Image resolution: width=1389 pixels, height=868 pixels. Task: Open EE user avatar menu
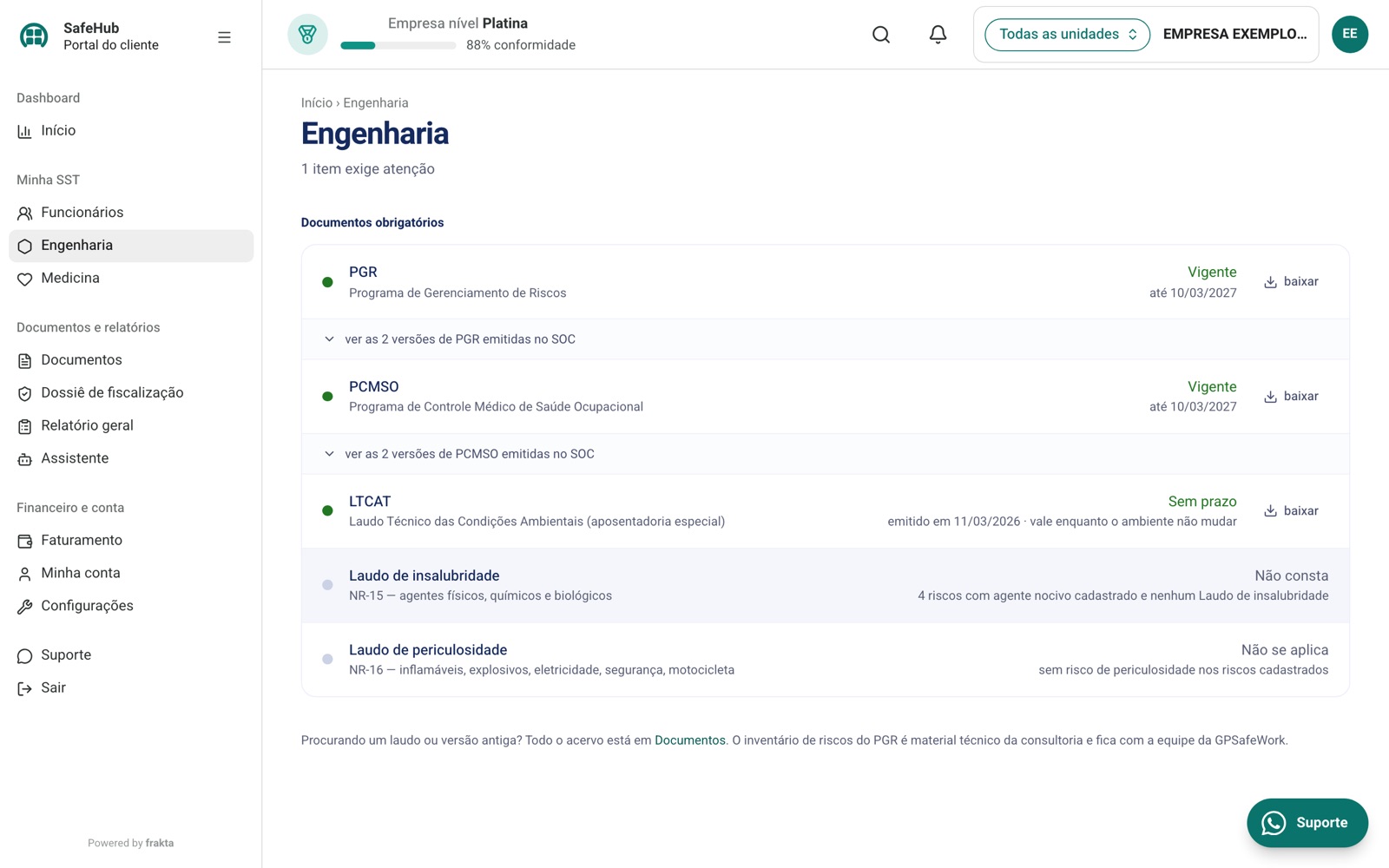point(1350,34)
